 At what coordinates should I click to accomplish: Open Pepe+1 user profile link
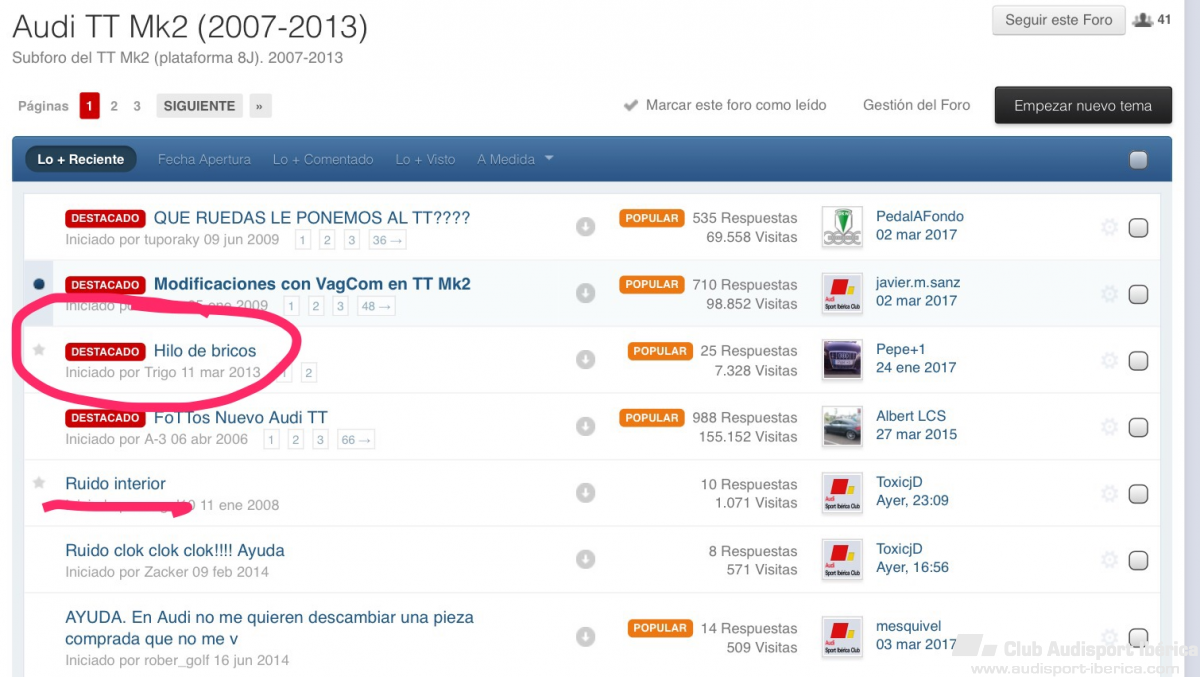(901, 349)
